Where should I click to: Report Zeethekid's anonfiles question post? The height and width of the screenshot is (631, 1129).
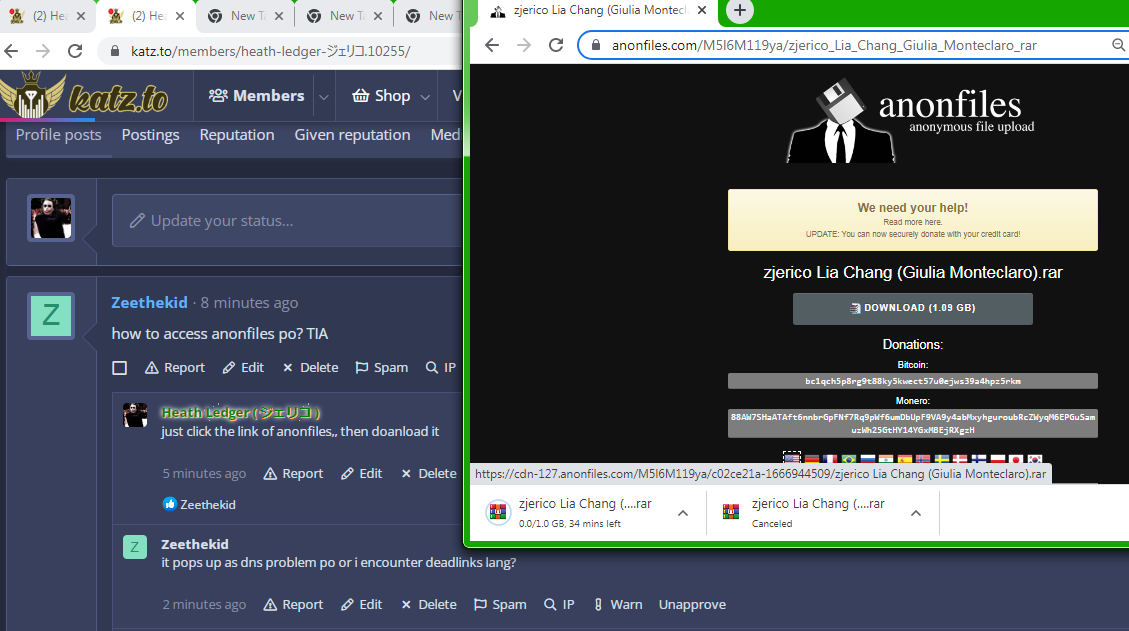(175, 367)
